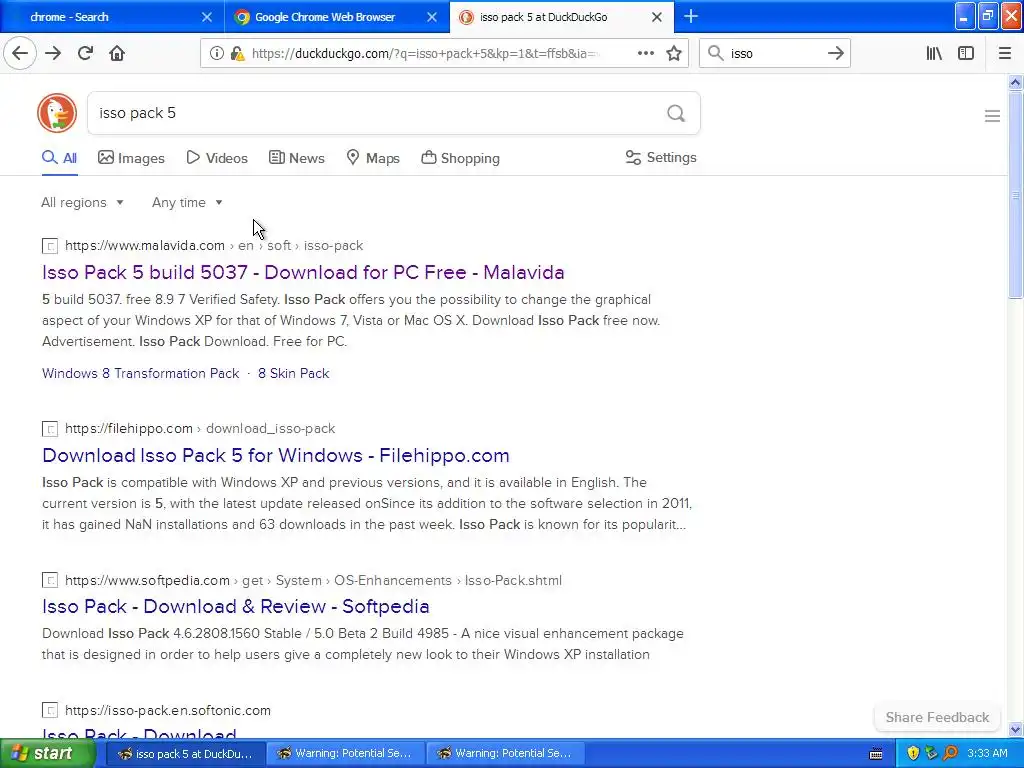
Task: Open Download Isso Pack 5 Filehippo link
Action: tap(276, 455)
